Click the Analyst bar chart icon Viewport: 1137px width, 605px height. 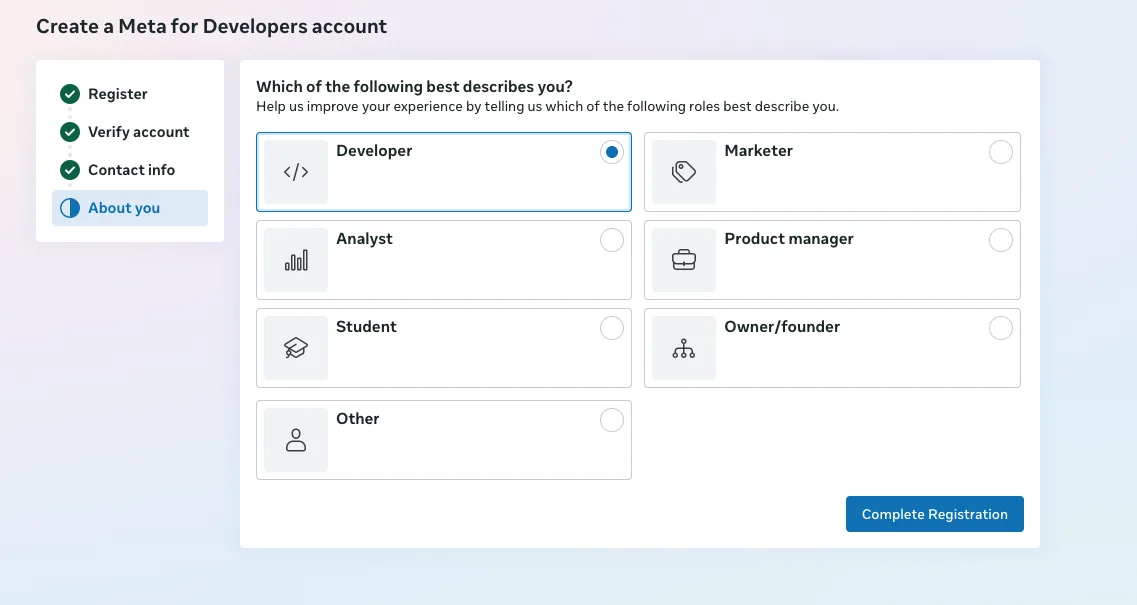click(296, 260)
